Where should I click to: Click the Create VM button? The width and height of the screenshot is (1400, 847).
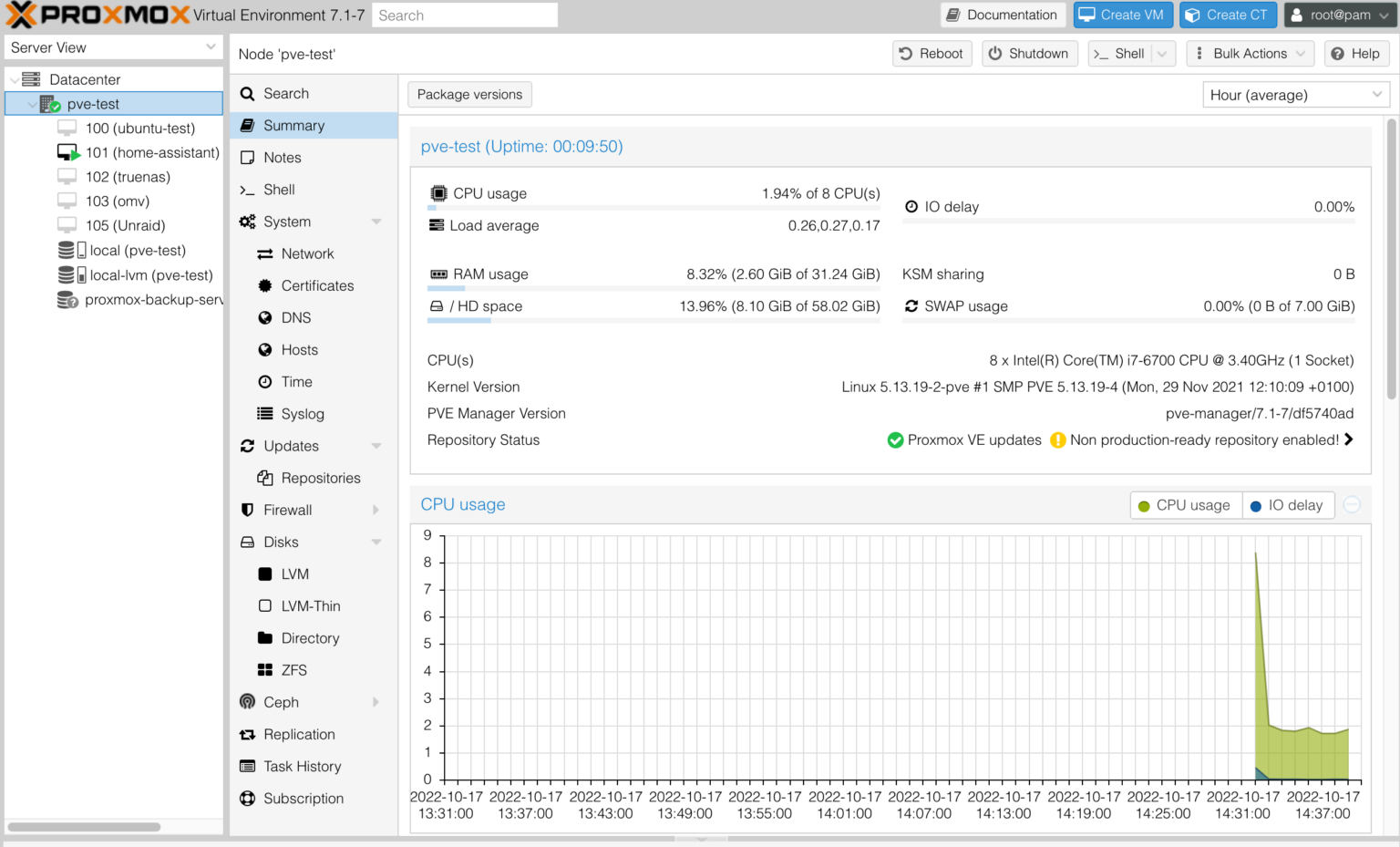(x=1123, y=15)
